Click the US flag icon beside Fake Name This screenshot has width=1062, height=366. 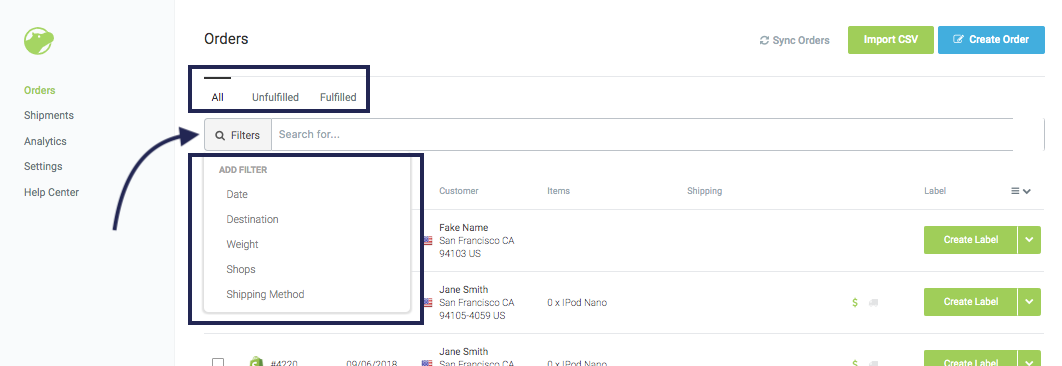[x=427, y=240]
